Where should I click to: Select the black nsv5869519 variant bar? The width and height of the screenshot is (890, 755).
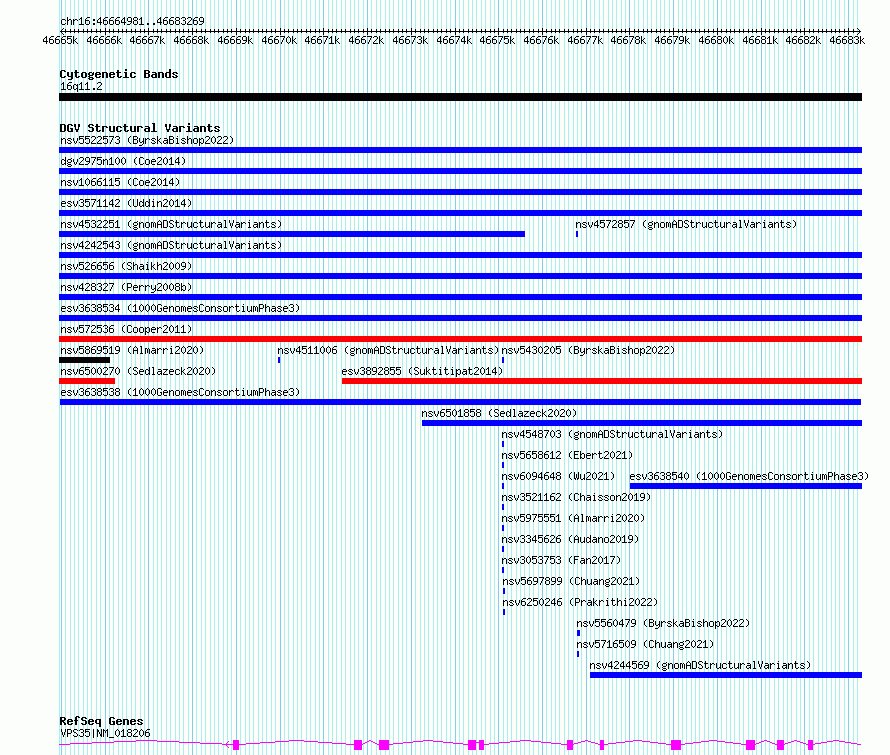pos(85,360)
